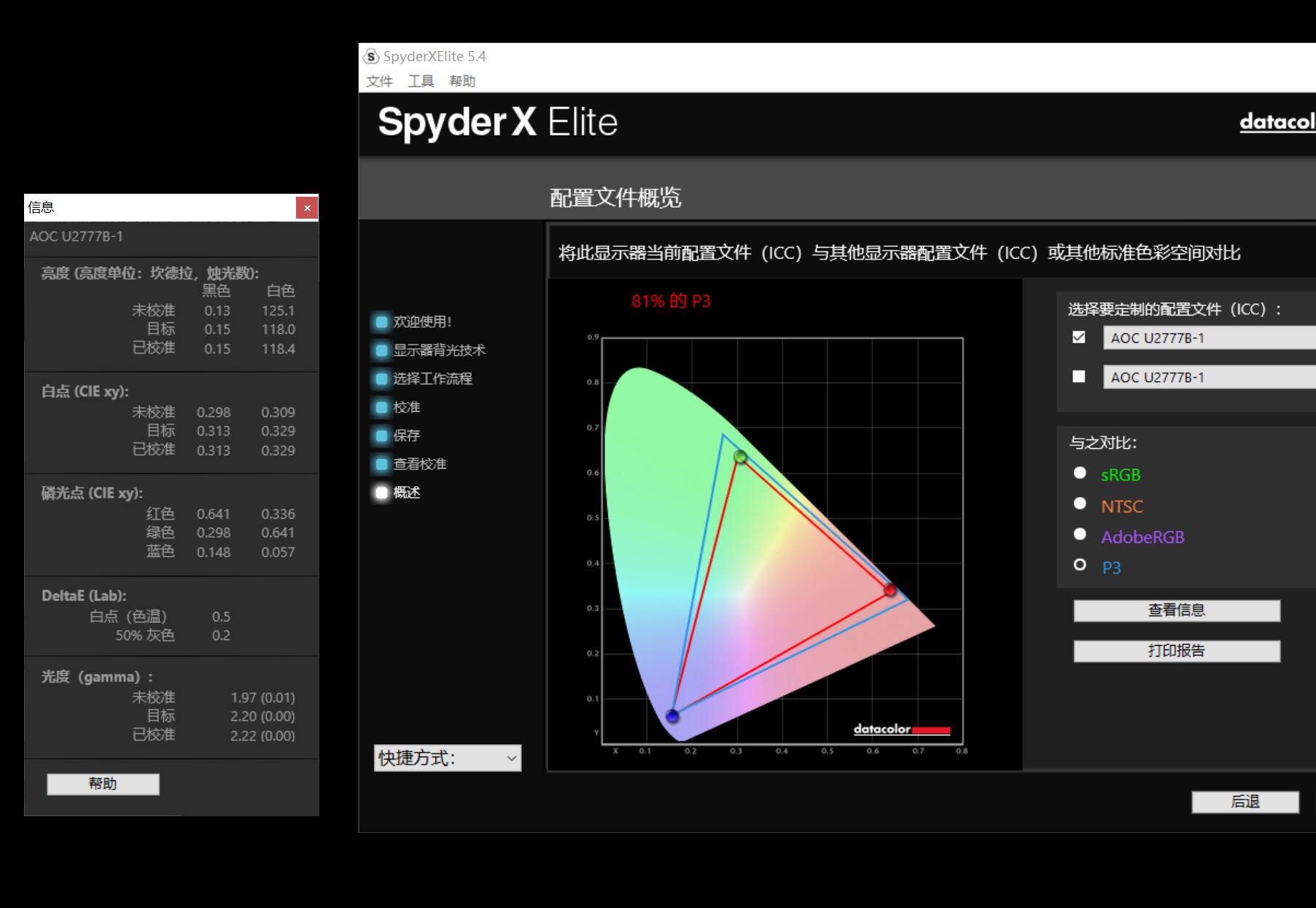
Task: Click the 校准 step indicator icon
Action: pos(381,407)
